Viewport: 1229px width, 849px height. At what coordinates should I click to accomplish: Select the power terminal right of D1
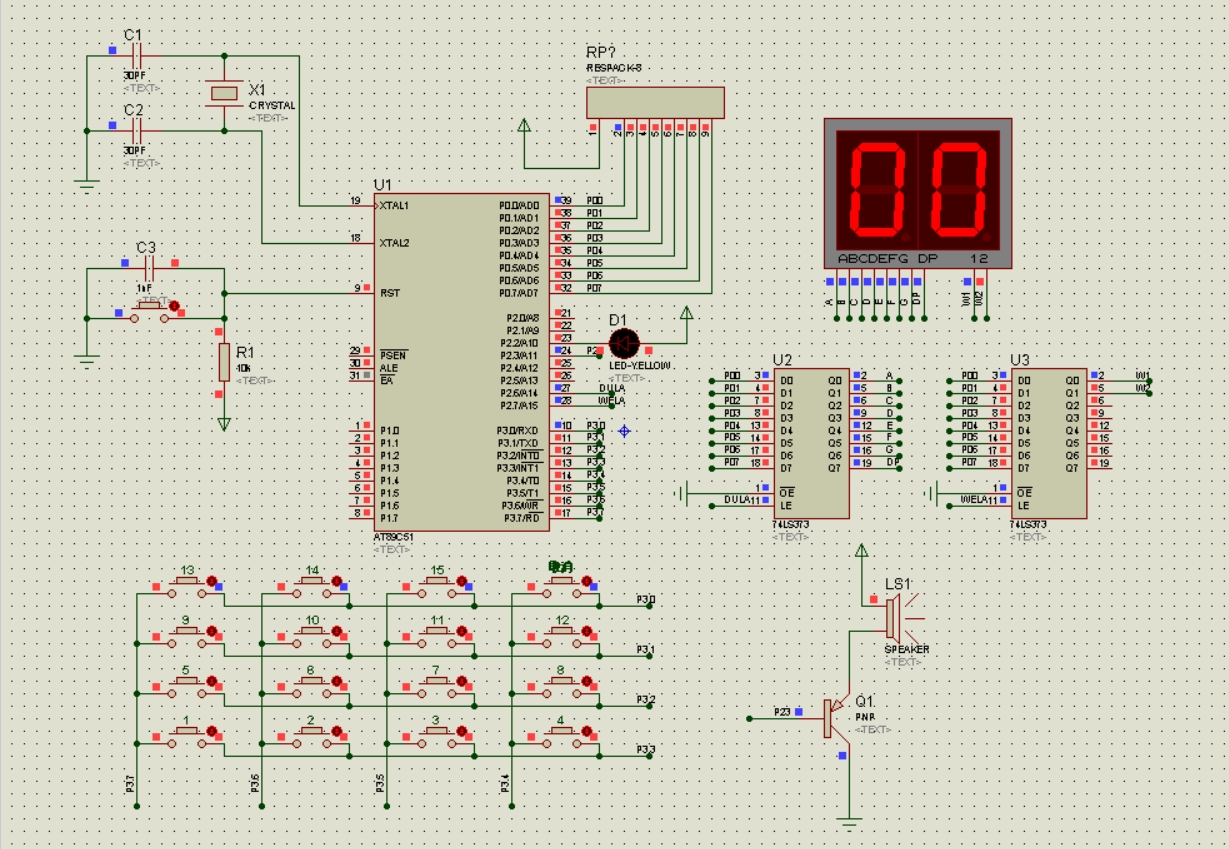click(687, 314)
